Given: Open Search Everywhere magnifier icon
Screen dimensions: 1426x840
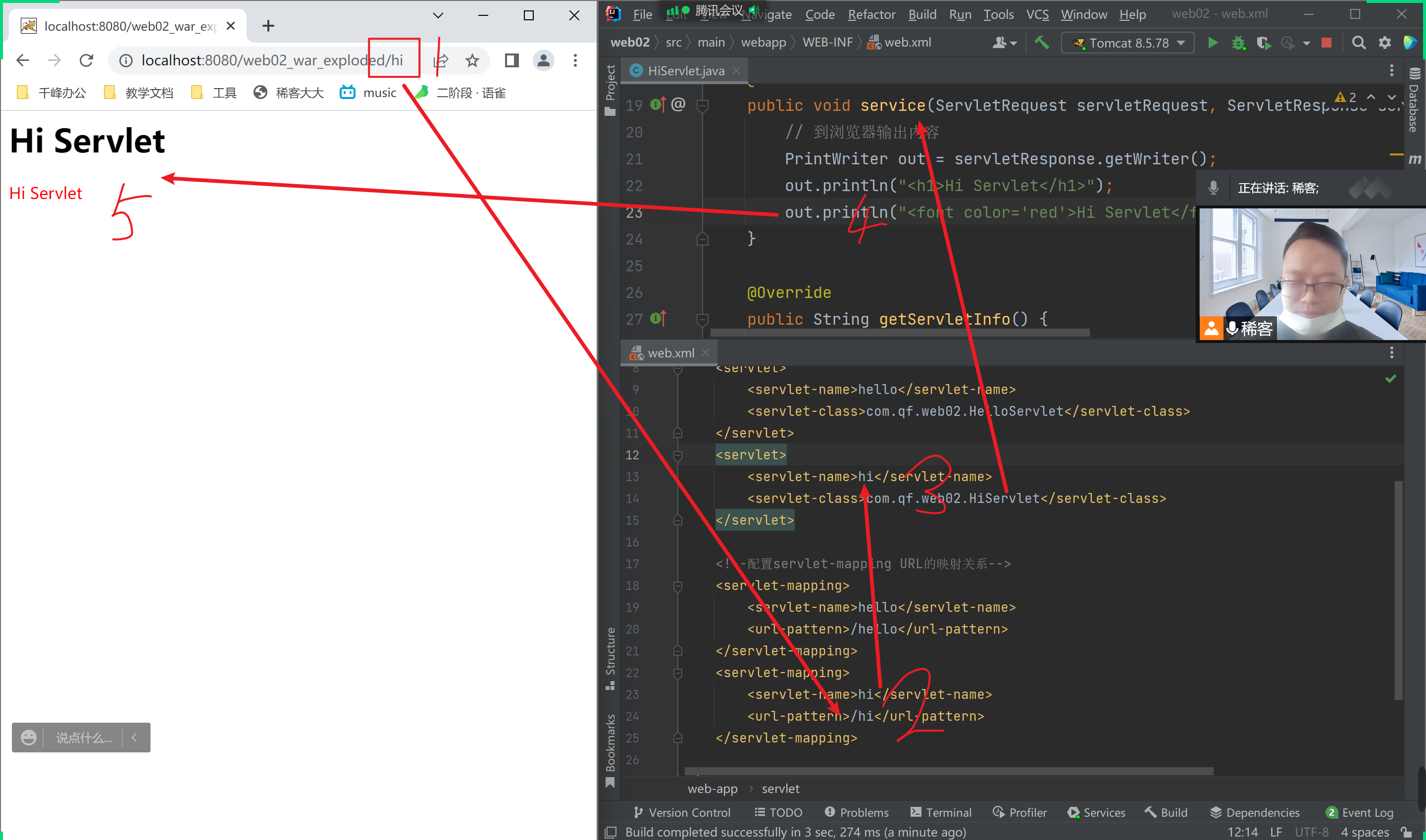Looking at the screenshot, I should 1358,43.
